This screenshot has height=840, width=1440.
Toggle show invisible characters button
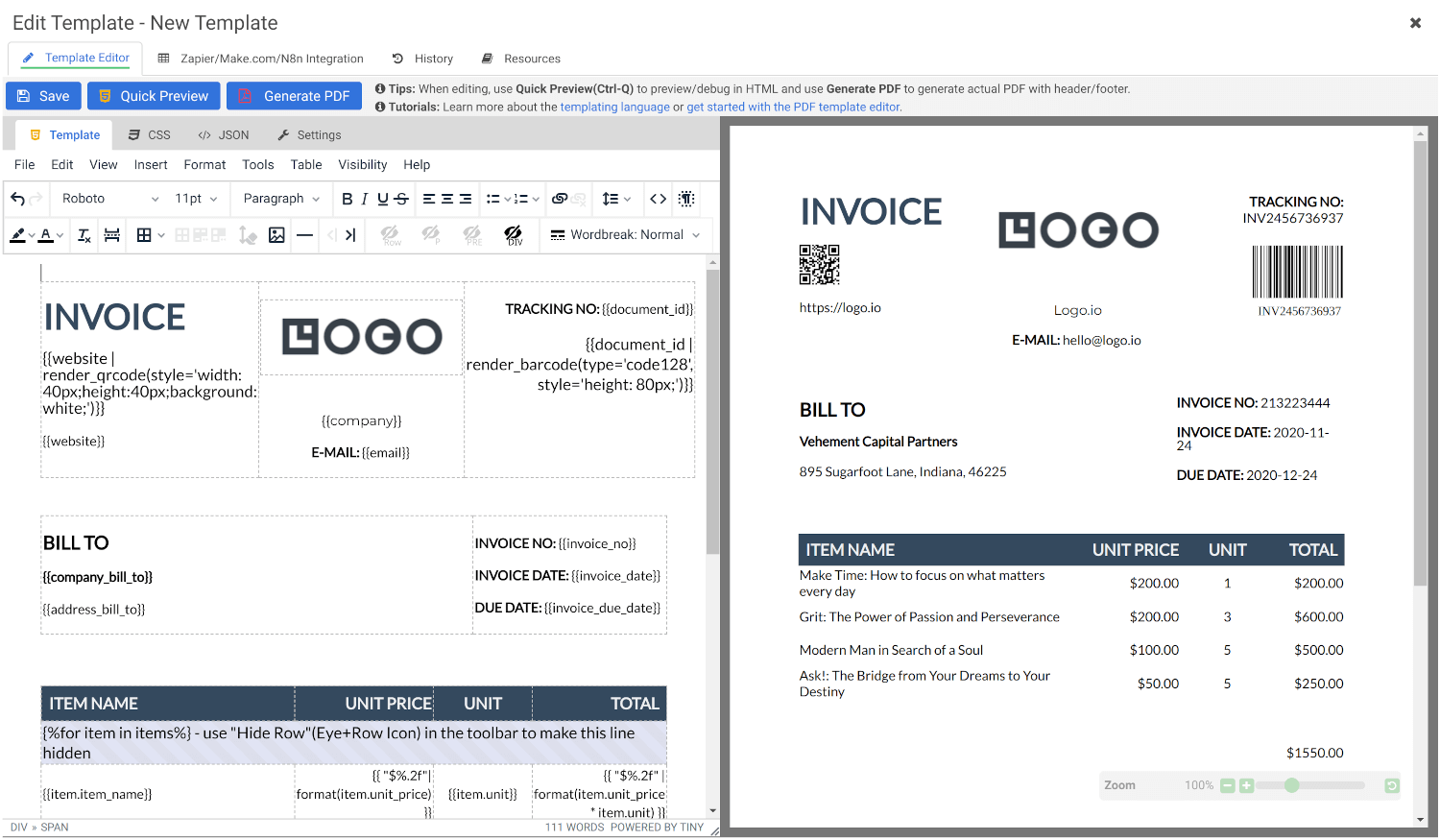(x=685, y=199)
